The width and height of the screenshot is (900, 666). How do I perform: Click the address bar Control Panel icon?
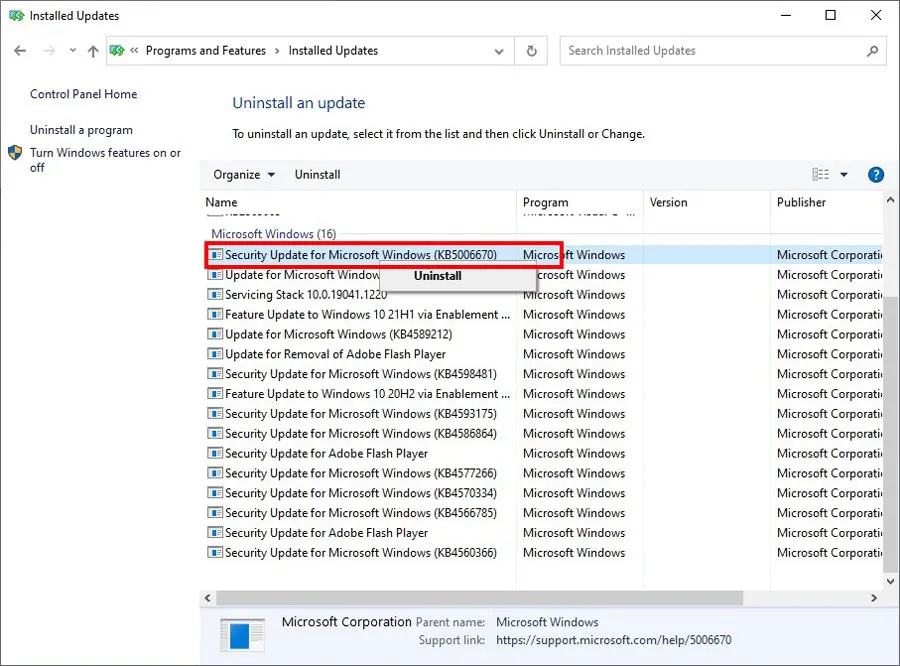(117, 51)
